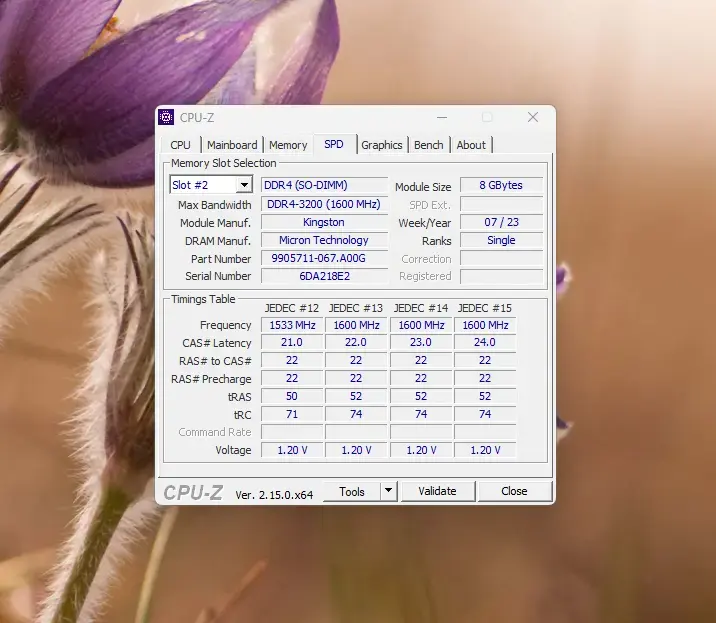Click the Ver. 2.15.0.x64 version text
Image resolution: width=716 pixels, height=623 pixels.
[274, 495]
